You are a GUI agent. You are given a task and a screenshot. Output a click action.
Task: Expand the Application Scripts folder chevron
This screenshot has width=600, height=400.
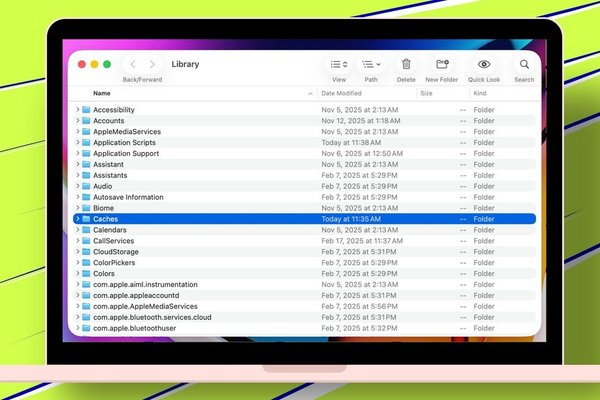click(78, 142)
